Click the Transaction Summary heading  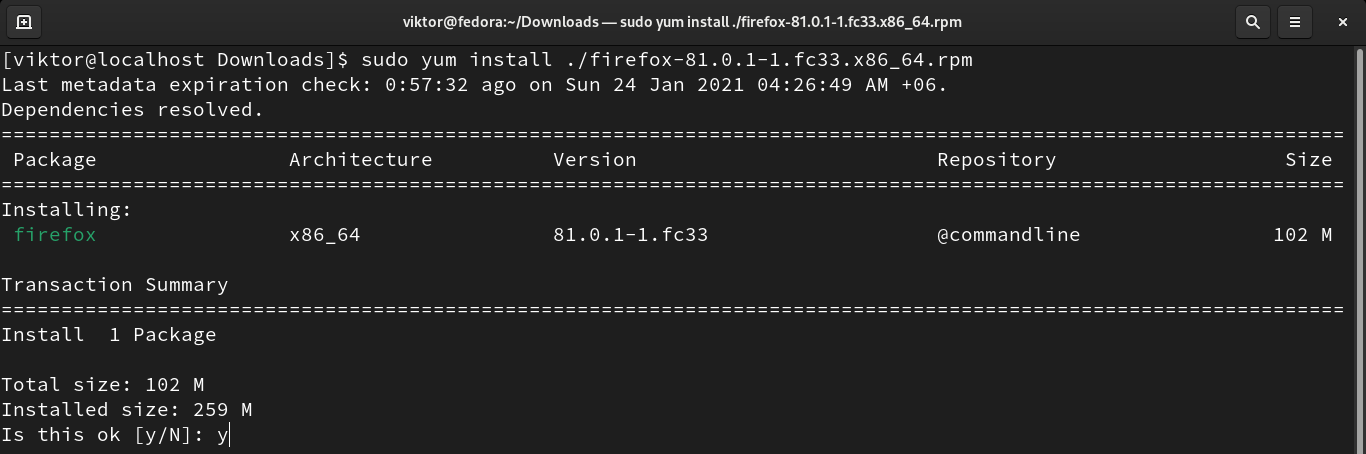115,285
